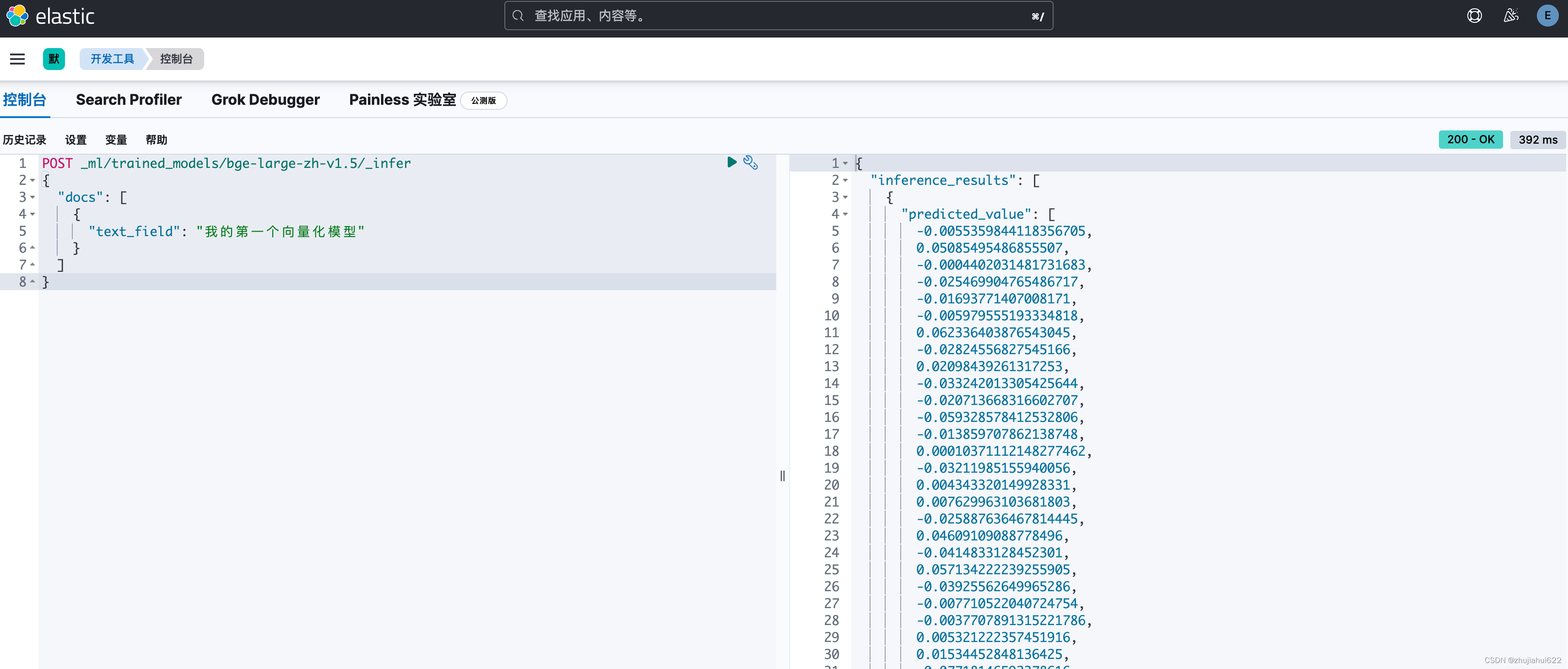Collapse "predicted_value" fold arrow in output
The width and height of the screenshot is (1568, 669).
(845, 214)
